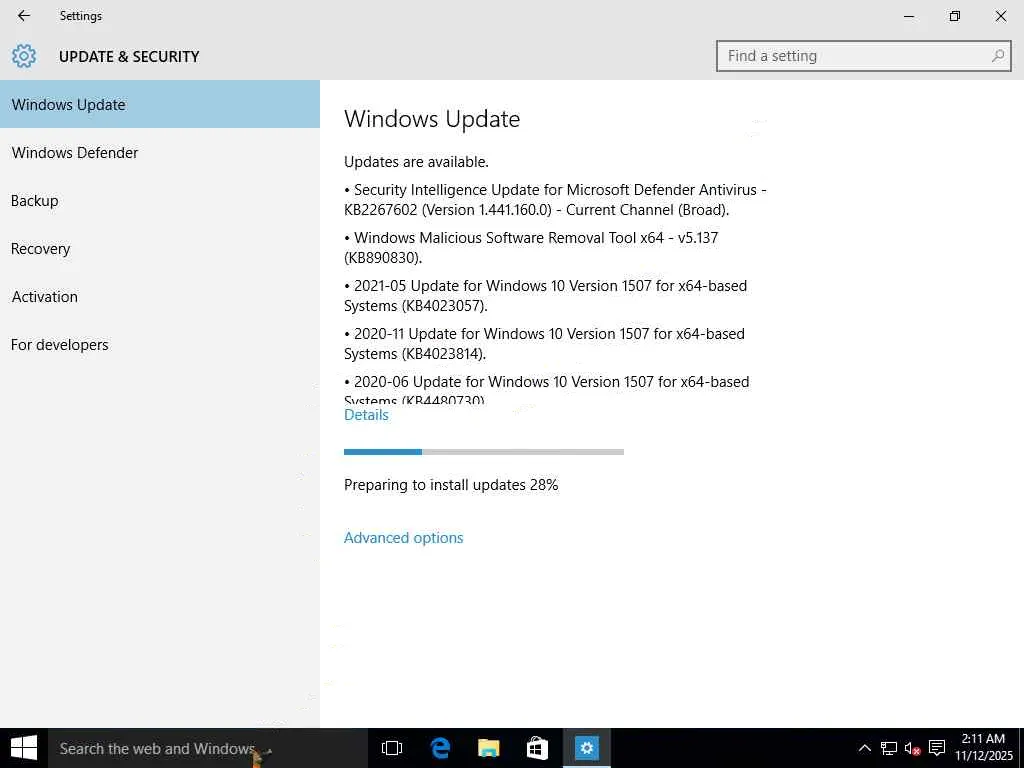Open File Explorer from the taskbar

(x=488, y=748)
